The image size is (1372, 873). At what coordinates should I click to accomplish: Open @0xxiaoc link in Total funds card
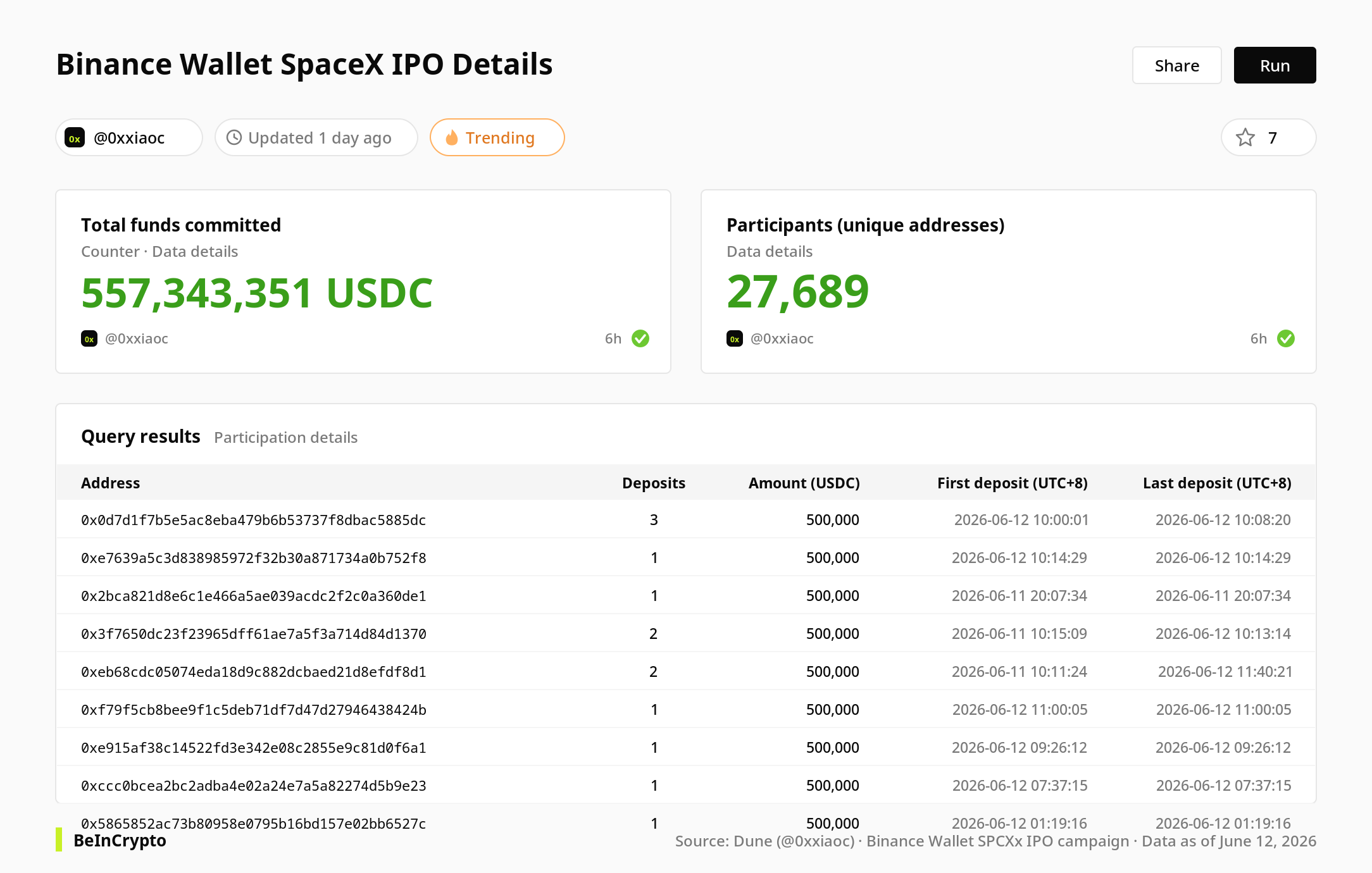pos(137,338)
